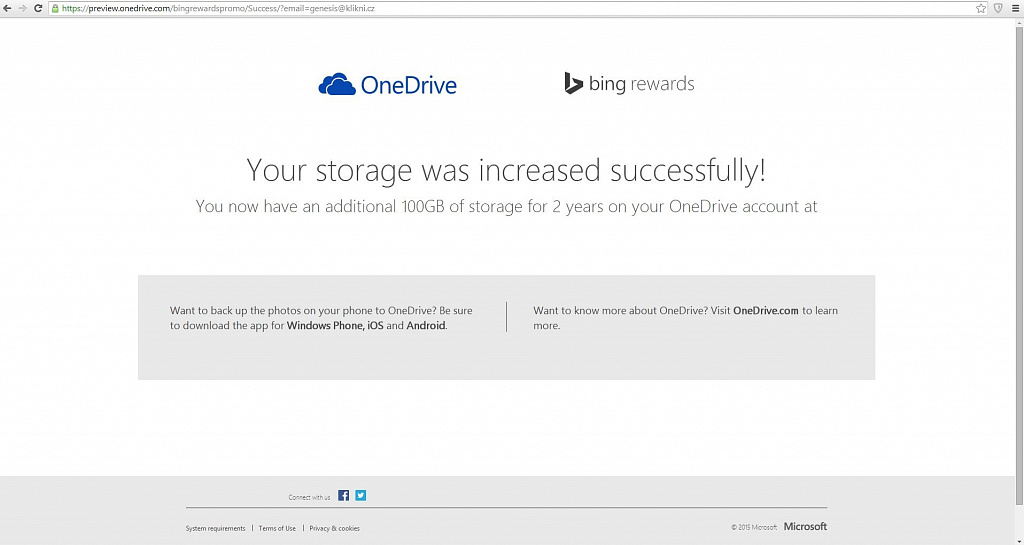The image size is (1024, 545).
Task: Click the Bing Rewards logo
Action: pyautogui.click(x=629, y=84)
